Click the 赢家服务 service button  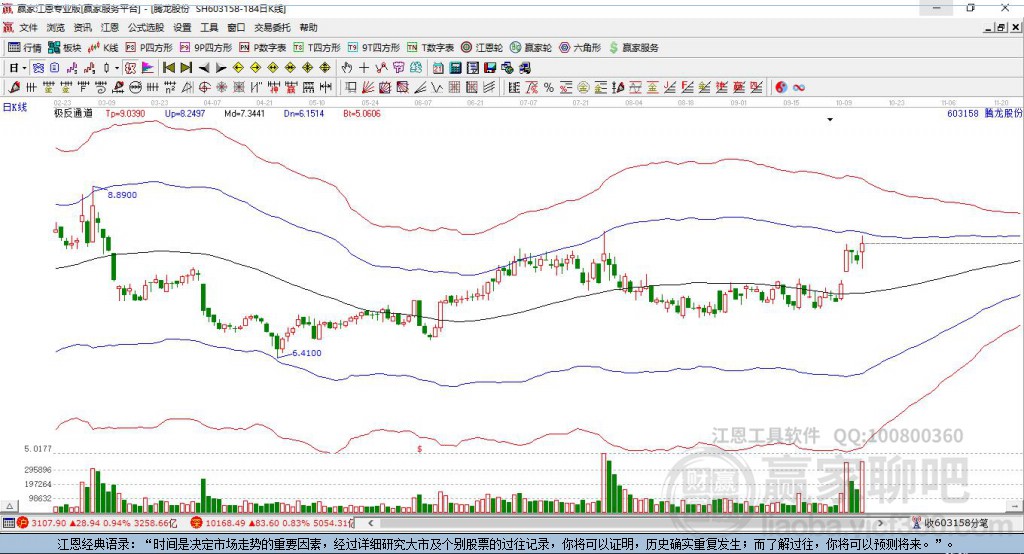633,47
